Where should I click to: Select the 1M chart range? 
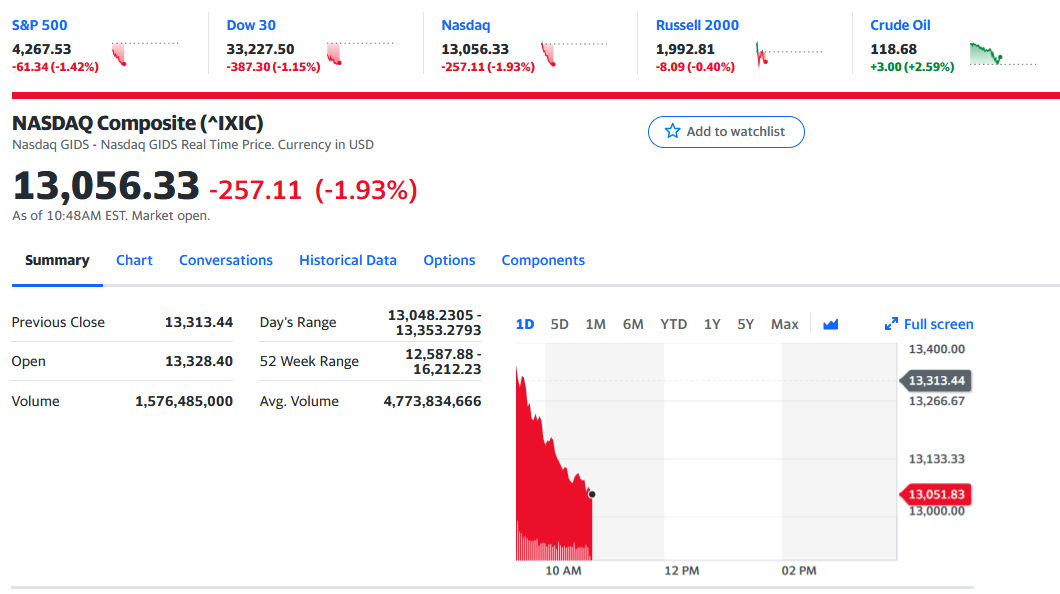click(595, 324)
